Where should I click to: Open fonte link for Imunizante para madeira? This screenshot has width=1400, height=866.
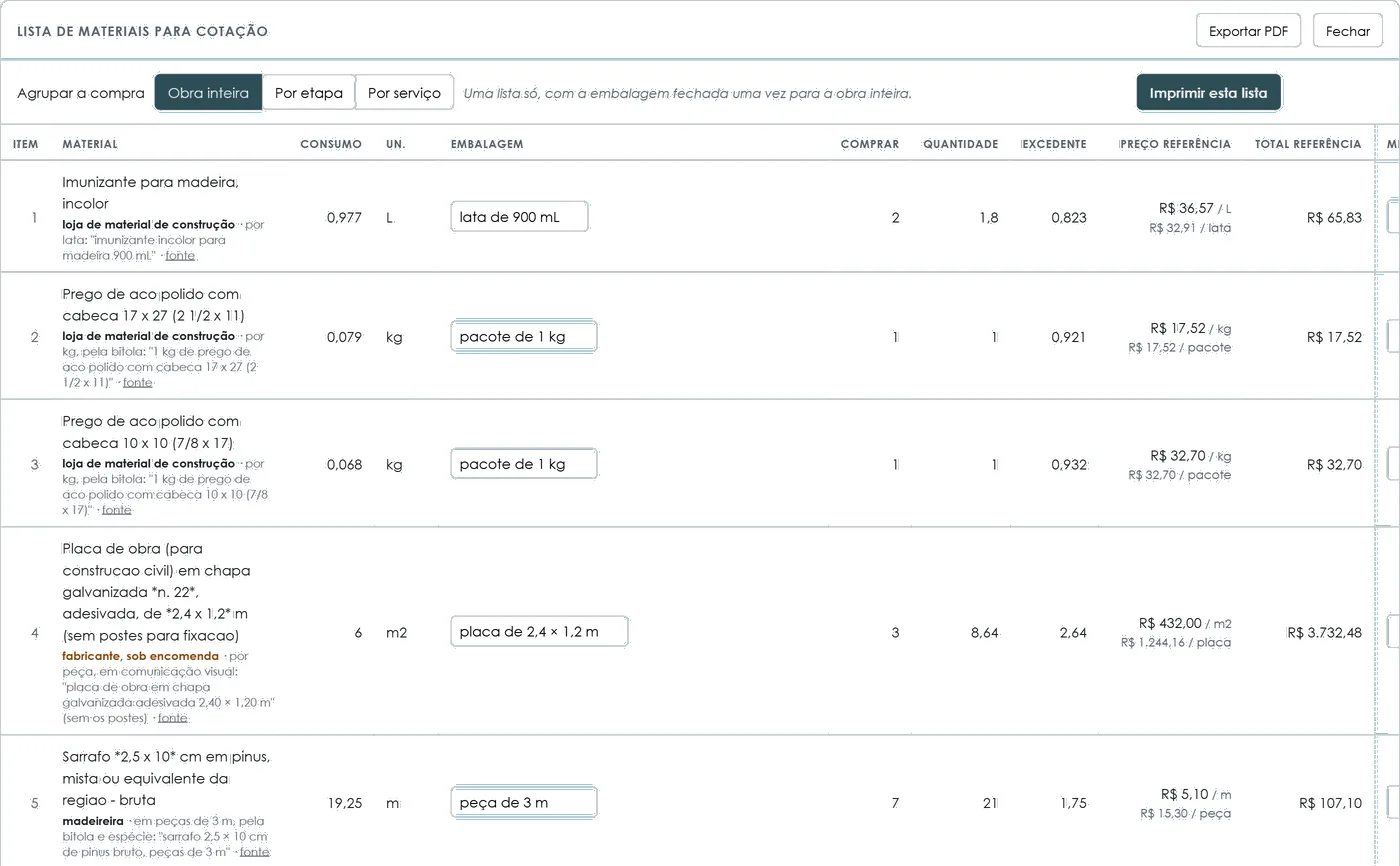[180, 256]
